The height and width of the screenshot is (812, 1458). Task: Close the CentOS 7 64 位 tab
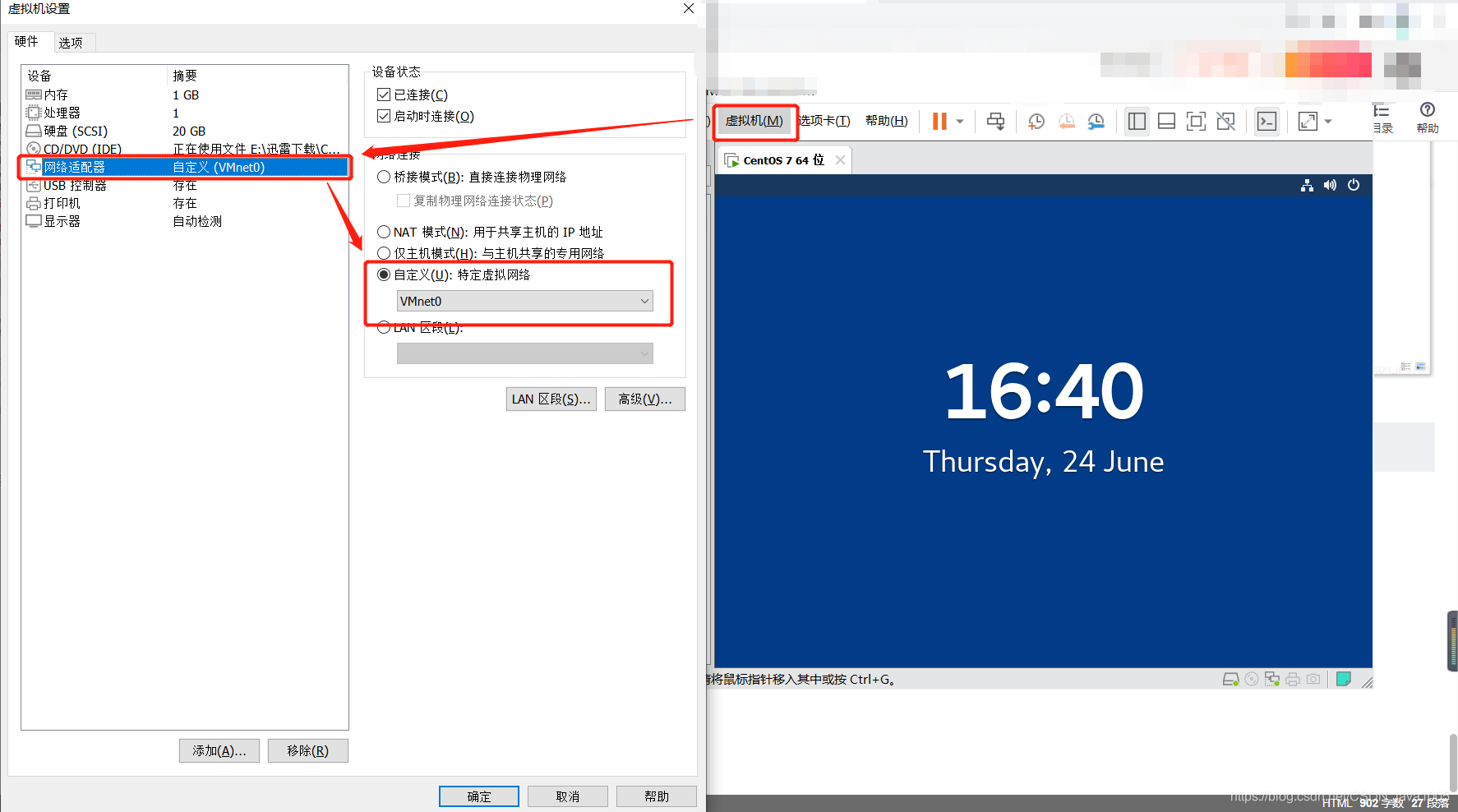pos(840,160)
